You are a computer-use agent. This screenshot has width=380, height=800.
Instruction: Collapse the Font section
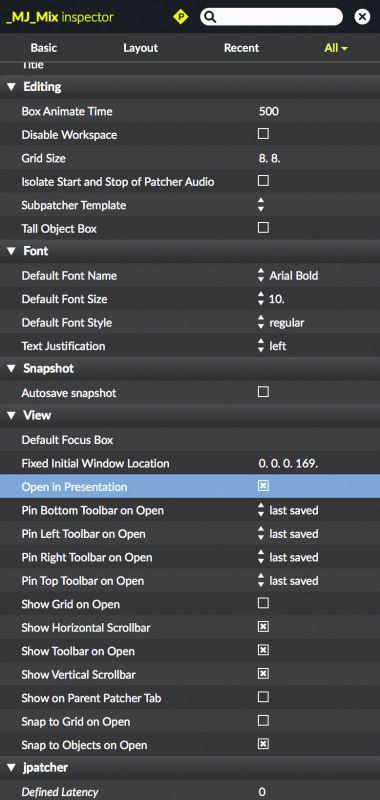pos(11,252)
